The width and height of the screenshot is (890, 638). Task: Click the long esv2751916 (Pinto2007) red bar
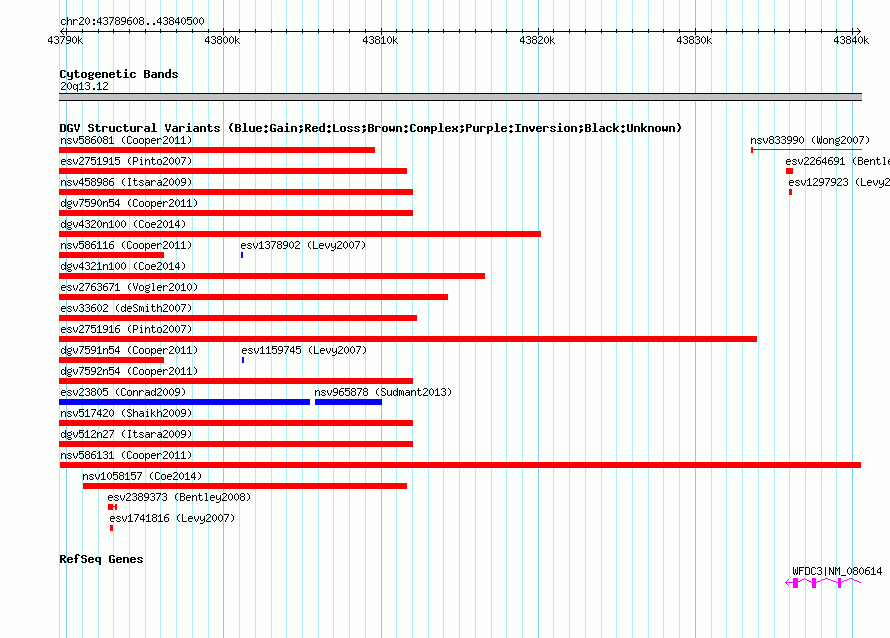(x=408, y=339)
